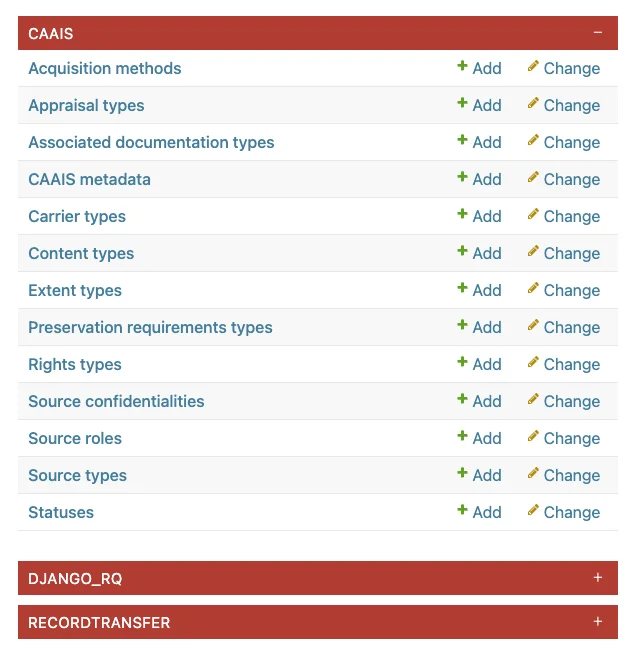Open the Acquisition methods link

pyautogui.click(x=105, y=68)
